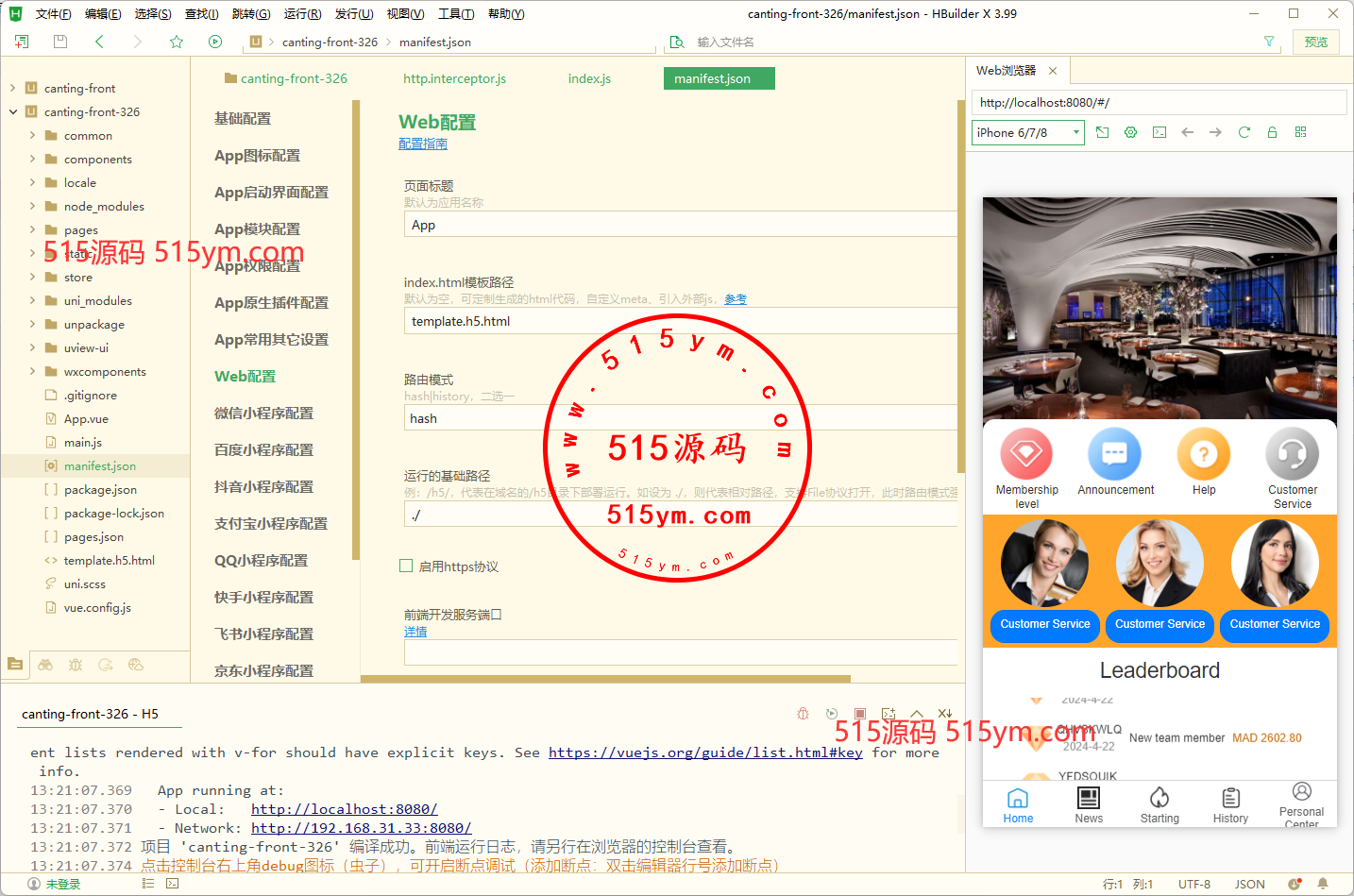Viewport: 1354px width, 896px height.
Task: Switch to the index.js editor tab
Action: point(589,78)
